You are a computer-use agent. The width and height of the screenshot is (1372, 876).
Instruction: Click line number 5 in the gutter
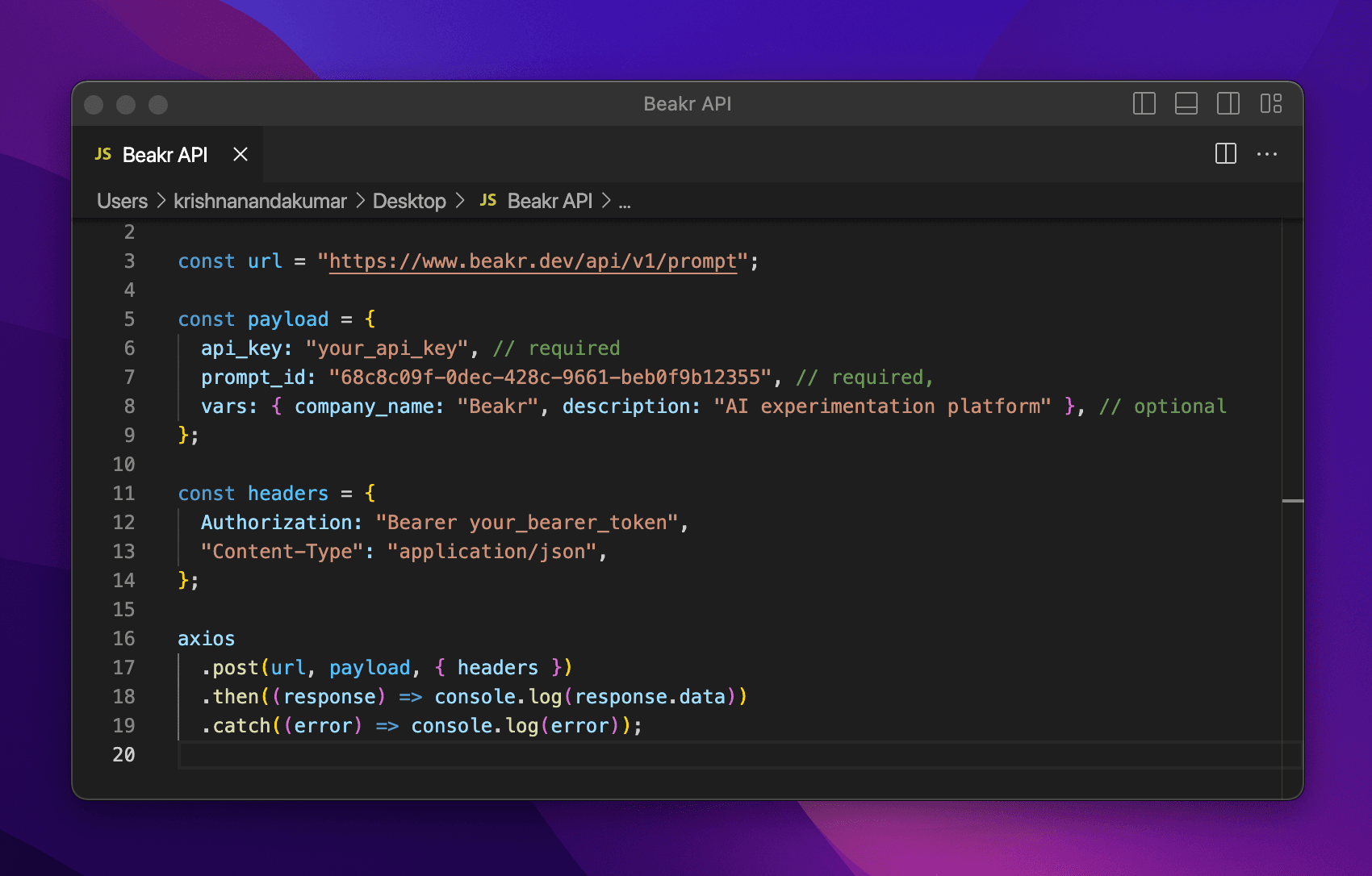click(x=129, y=319)
